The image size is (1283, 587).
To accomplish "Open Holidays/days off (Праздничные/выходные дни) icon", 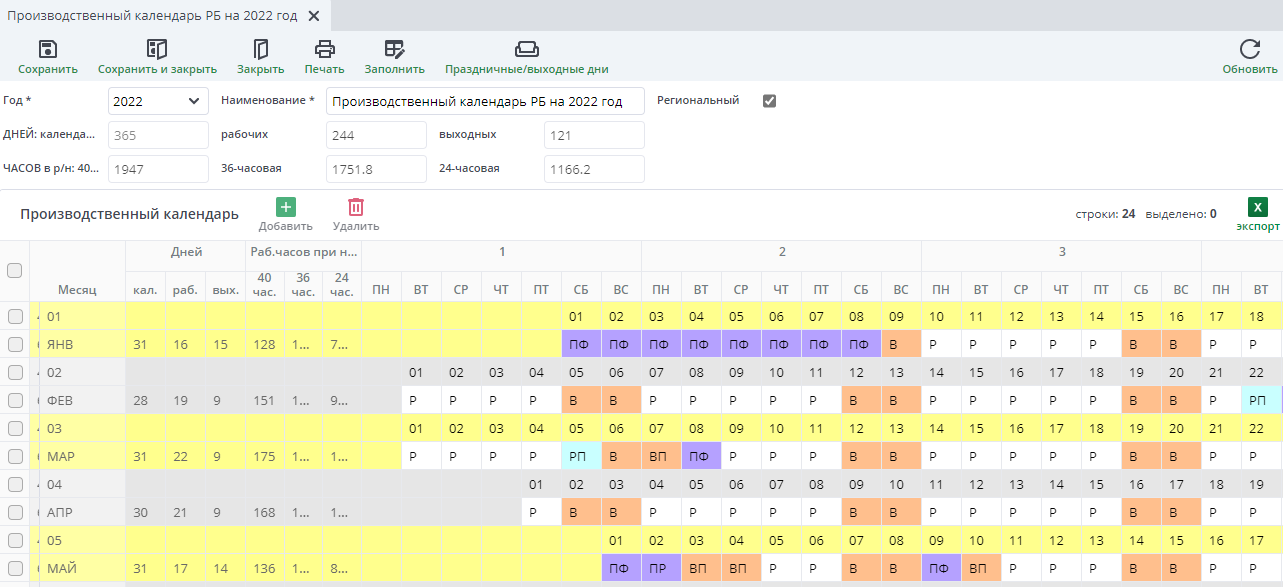I will coord(526,49).
